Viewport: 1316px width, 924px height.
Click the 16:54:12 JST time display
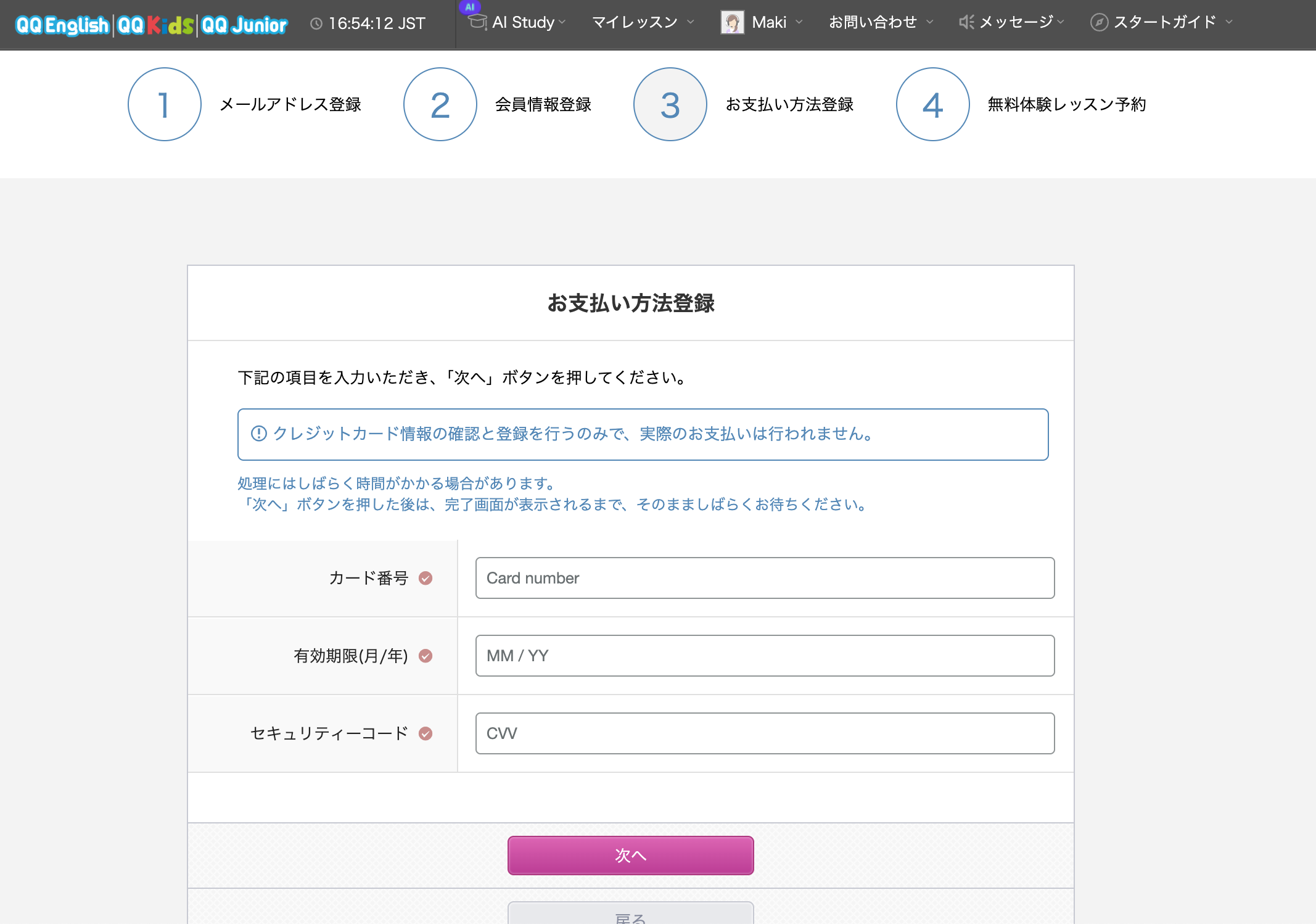[x=377, y=23]
